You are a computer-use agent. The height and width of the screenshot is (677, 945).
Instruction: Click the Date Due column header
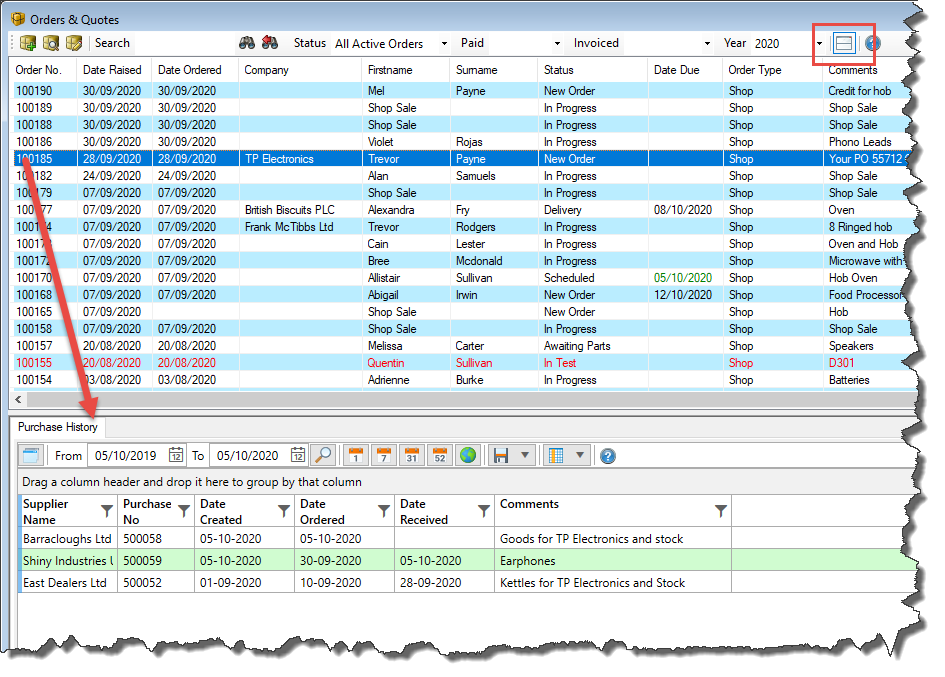coord(679,70)
